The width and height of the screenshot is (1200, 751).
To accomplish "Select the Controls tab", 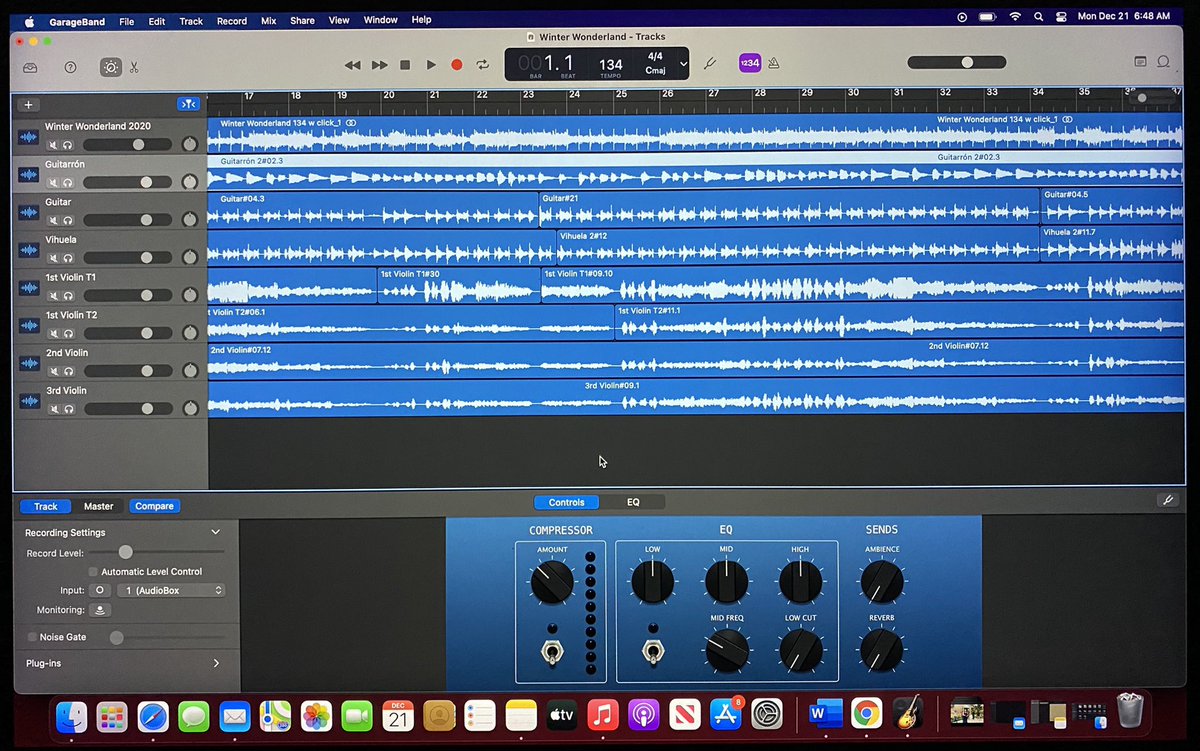I will click(566, 502).
